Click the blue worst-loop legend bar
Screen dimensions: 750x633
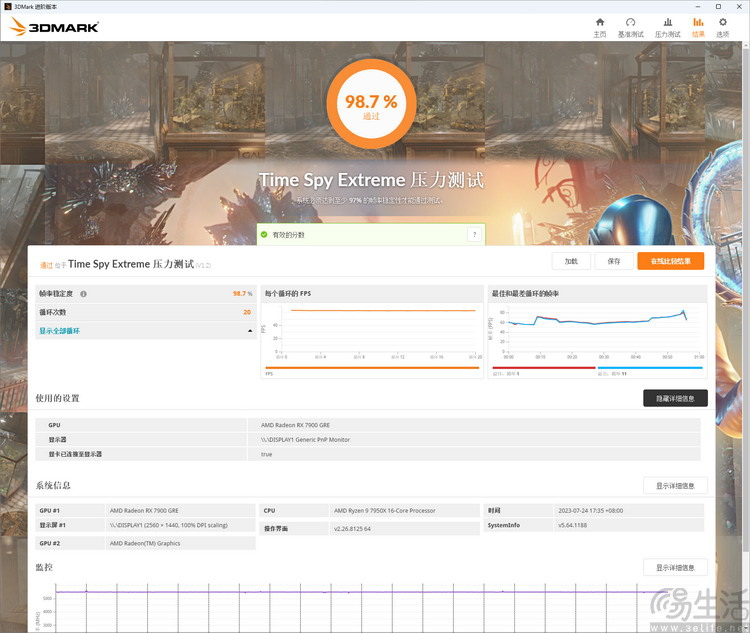click(x=650, y=367)
